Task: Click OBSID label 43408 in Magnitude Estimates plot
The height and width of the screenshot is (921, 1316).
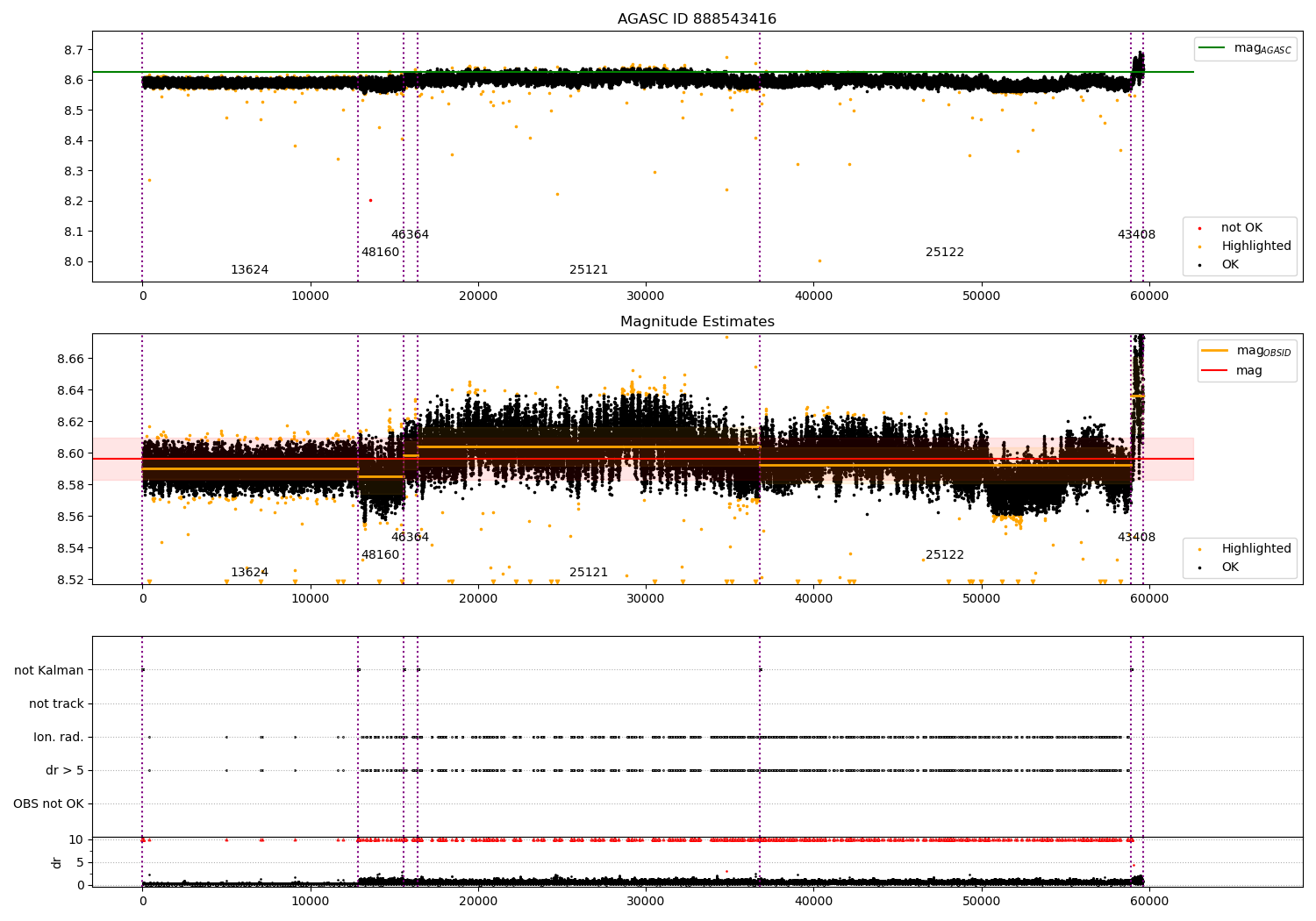Action: pos(1136,538)
